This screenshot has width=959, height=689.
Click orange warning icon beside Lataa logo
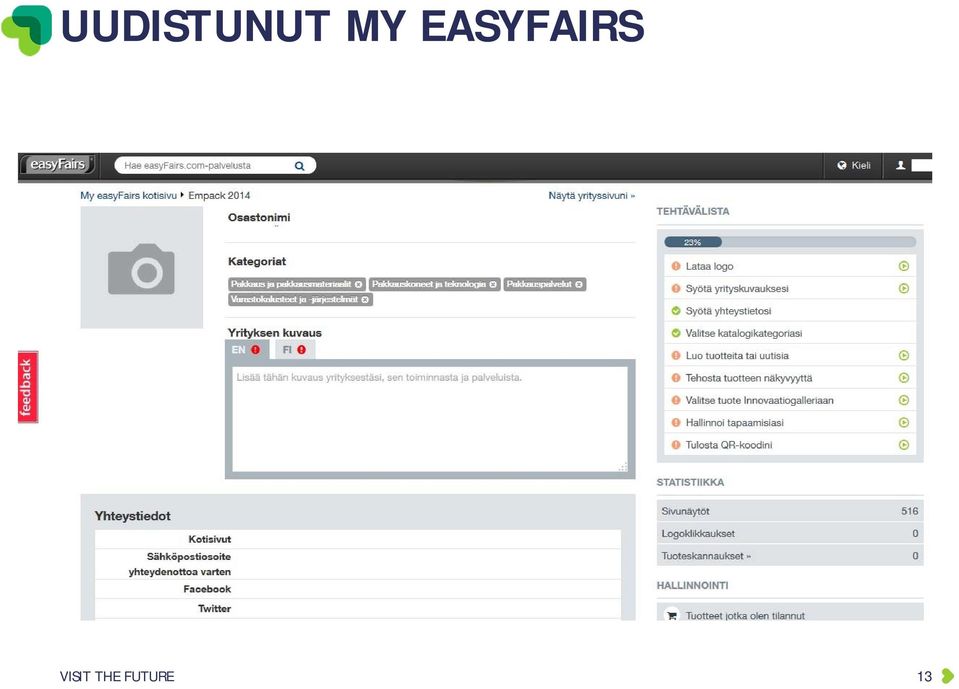(x=676, y=266)
